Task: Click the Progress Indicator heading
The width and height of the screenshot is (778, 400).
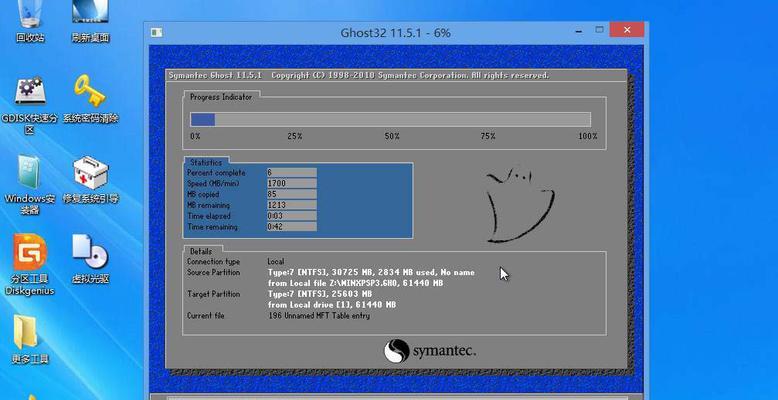Action: (221, 97)
